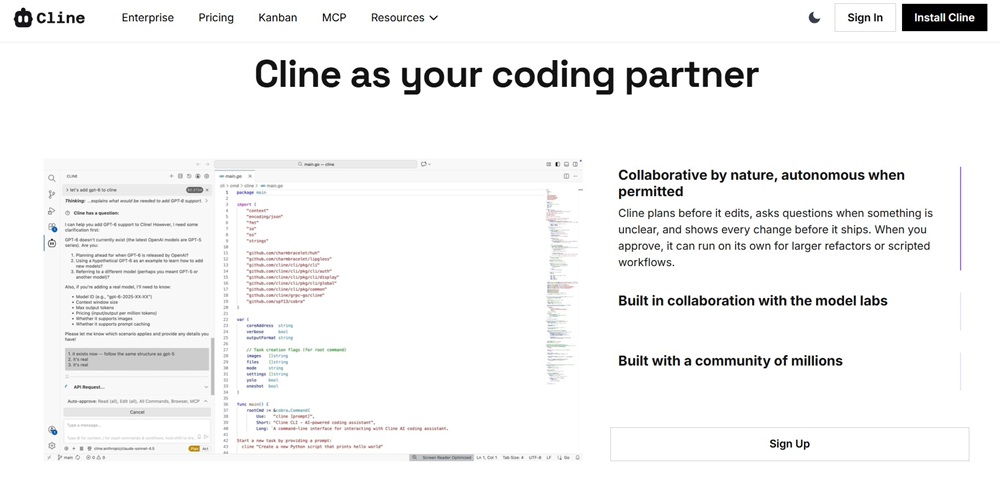Click the search magnifier icon in the editor sidebar
The height and width of the screenshot is (477, 1000).
coord(52,179)
